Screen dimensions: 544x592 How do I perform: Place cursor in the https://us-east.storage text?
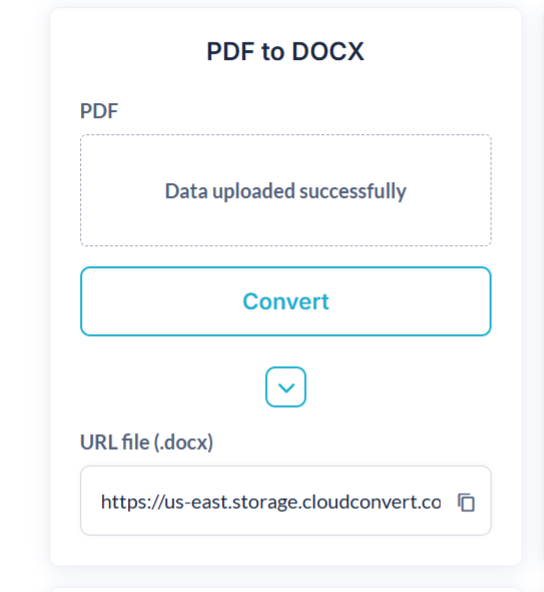[x=271, y=502]
